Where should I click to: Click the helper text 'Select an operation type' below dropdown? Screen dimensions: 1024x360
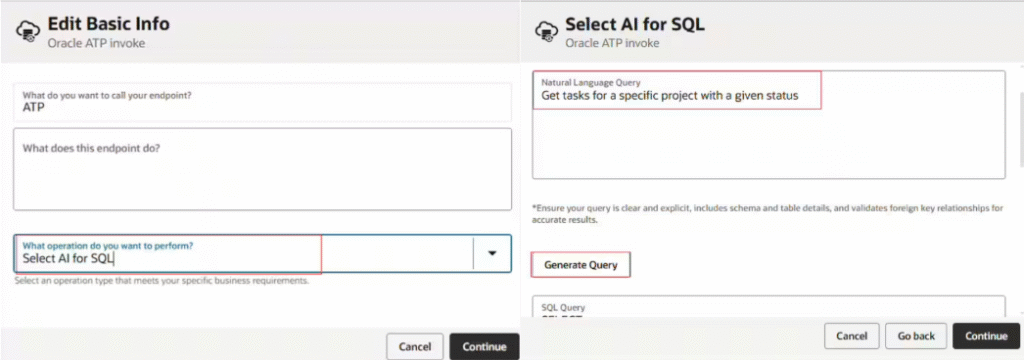point(161,280)
